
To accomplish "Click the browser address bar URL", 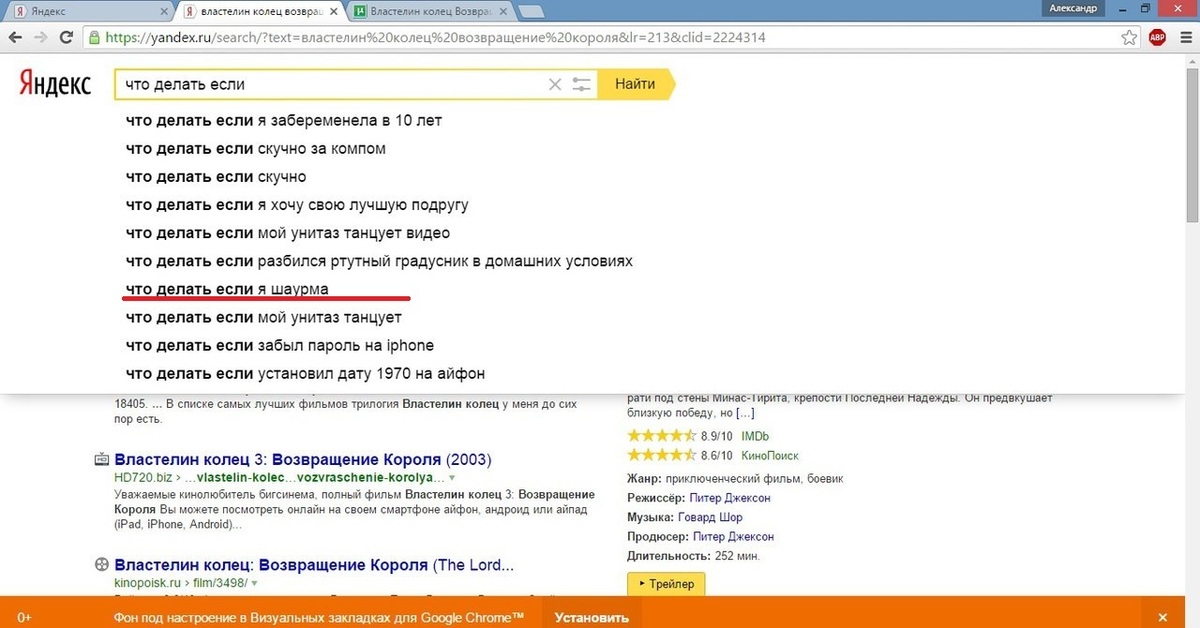I will point(435,38).
